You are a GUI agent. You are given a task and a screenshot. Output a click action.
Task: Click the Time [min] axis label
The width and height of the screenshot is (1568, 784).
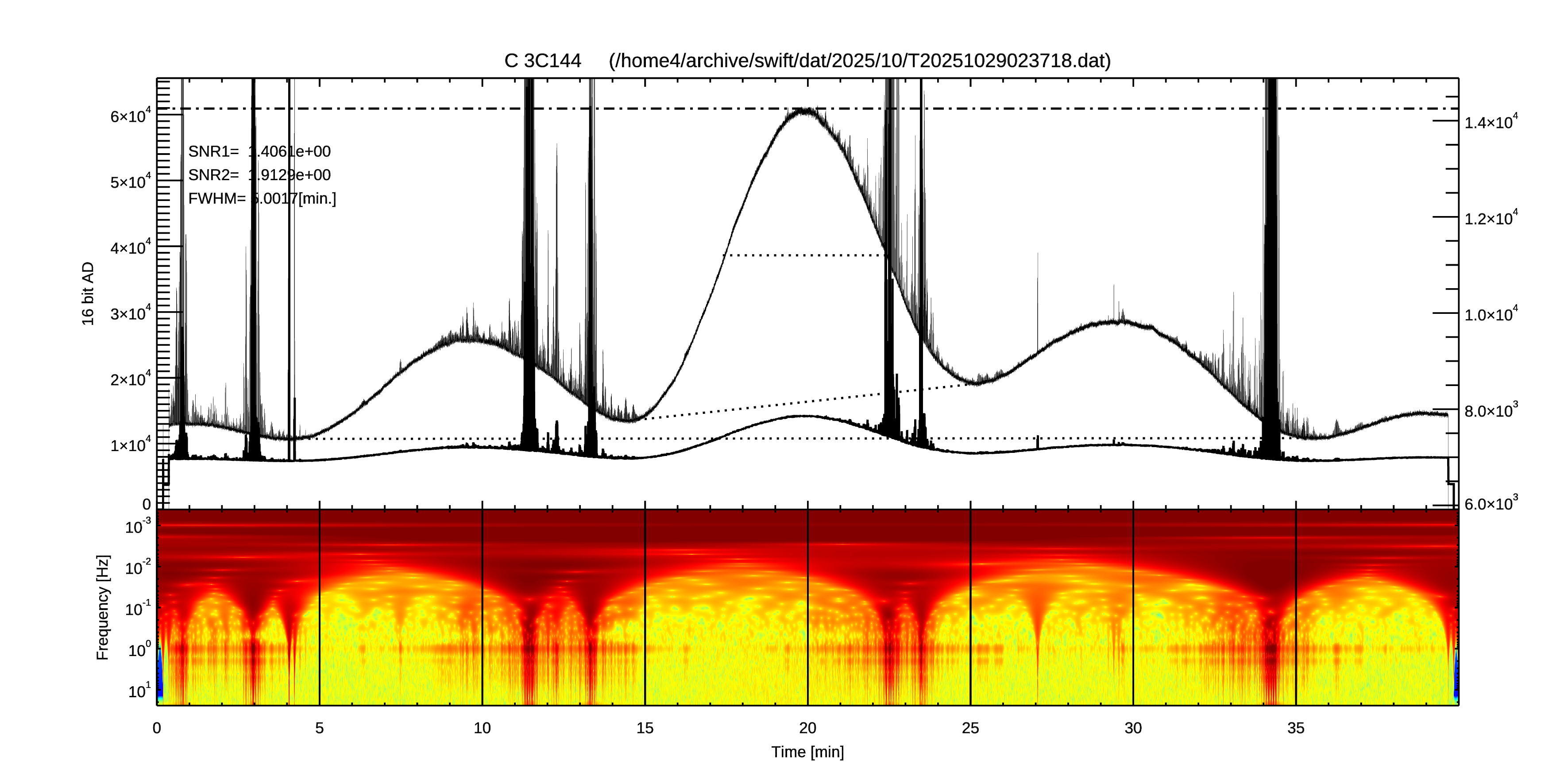tap(807, 752)
